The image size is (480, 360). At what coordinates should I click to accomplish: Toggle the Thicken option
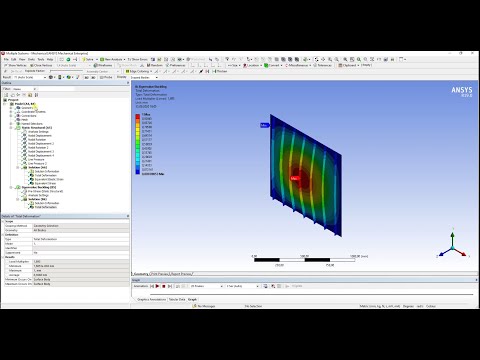click(x=220, y=71)
